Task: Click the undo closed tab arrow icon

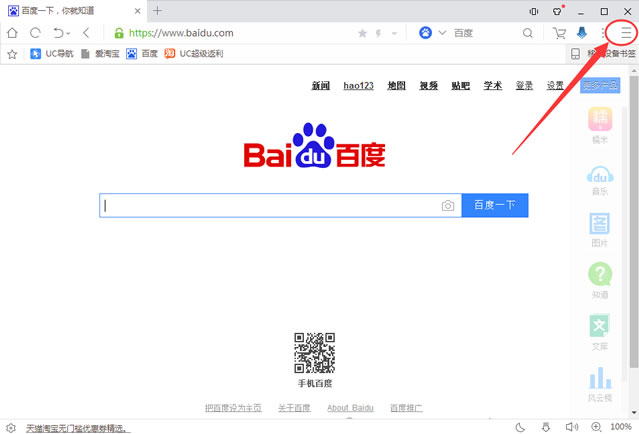Action: 59,33
